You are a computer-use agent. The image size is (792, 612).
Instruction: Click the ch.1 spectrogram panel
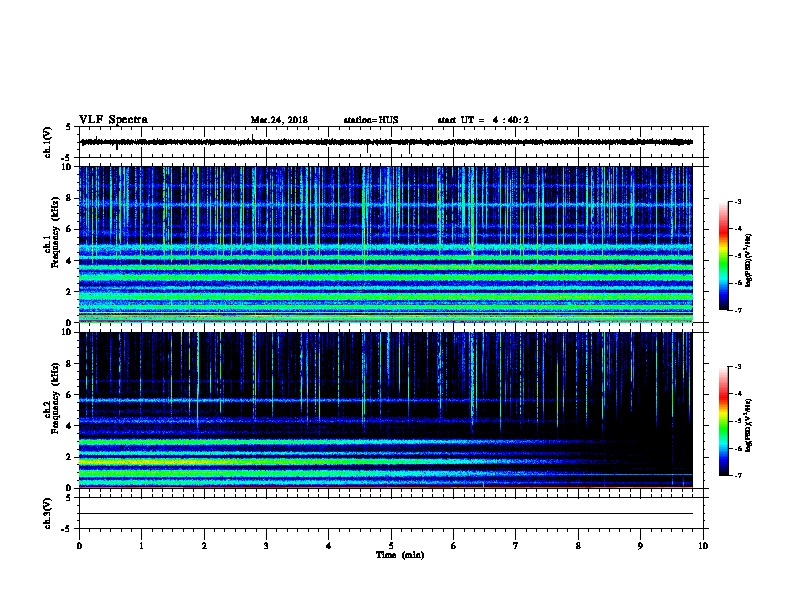(x=385, y=244)
